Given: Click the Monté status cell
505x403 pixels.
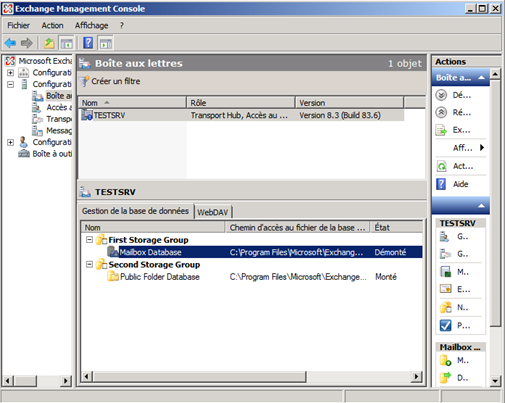Looking at the screenshot, I should [386, 277].
